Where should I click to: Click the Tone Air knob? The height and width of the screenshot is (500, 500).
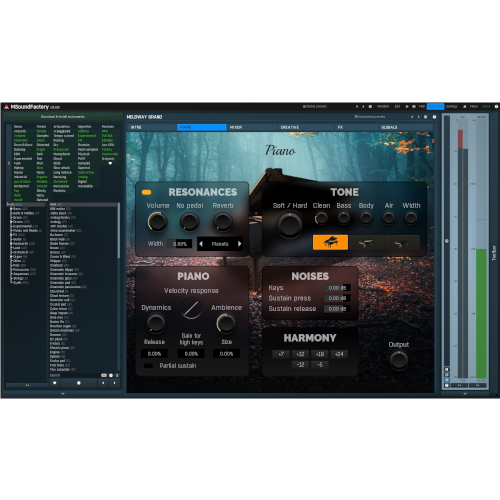(x=388, y=219)
